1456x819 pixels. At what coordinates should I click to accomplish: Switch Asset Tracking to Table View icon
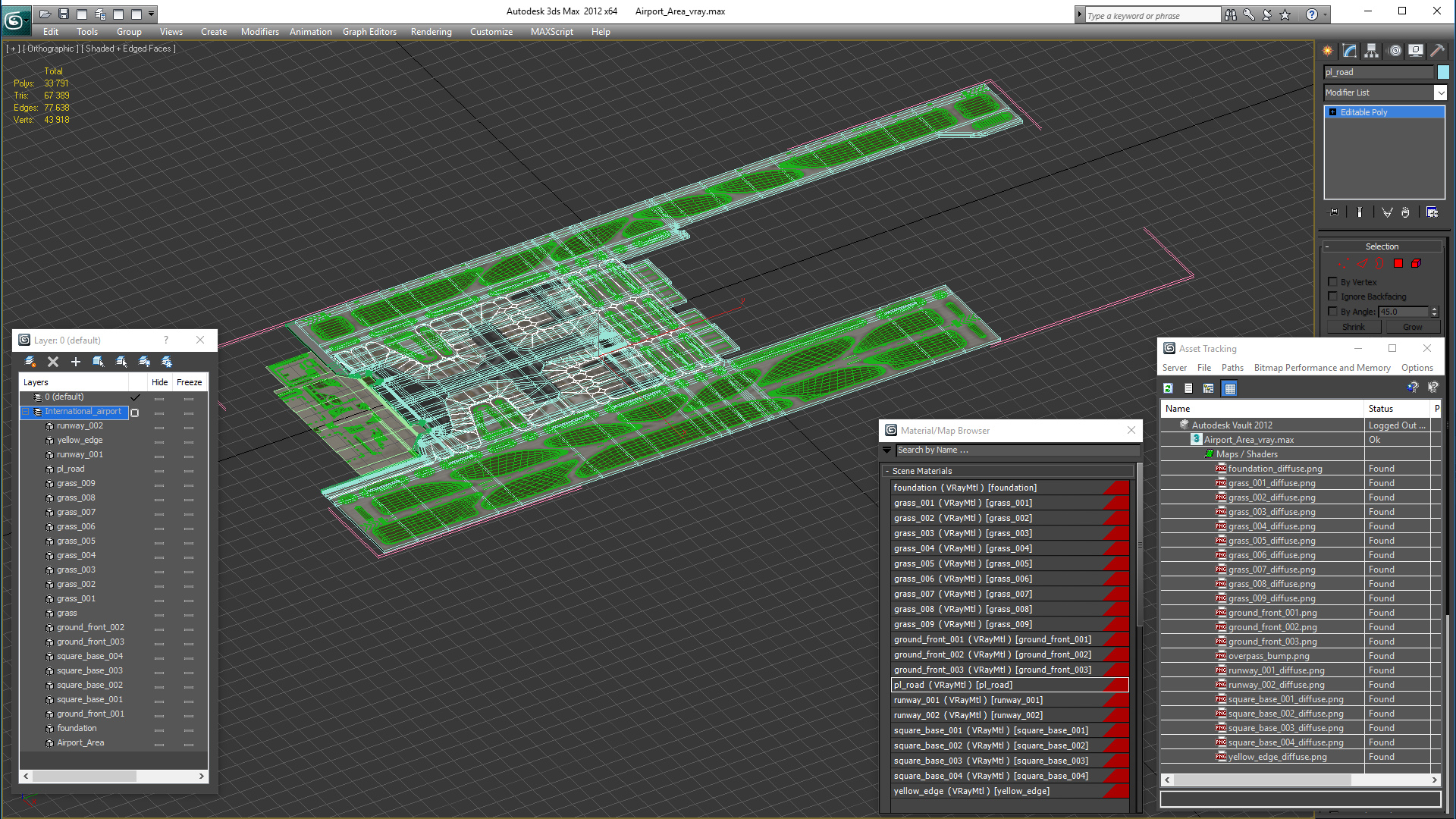[x=1230, y=388]
